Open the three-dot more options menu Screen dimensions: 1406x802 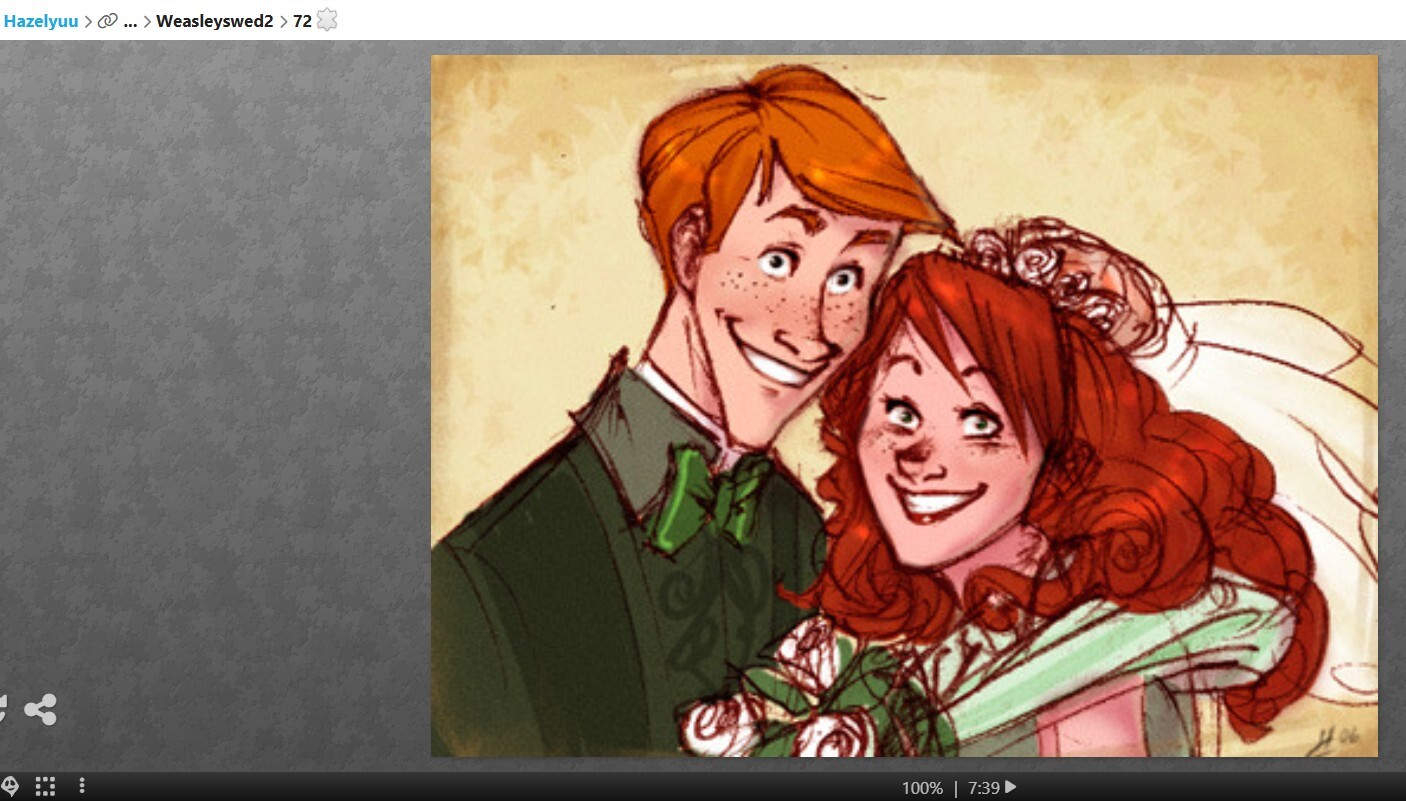82,786
